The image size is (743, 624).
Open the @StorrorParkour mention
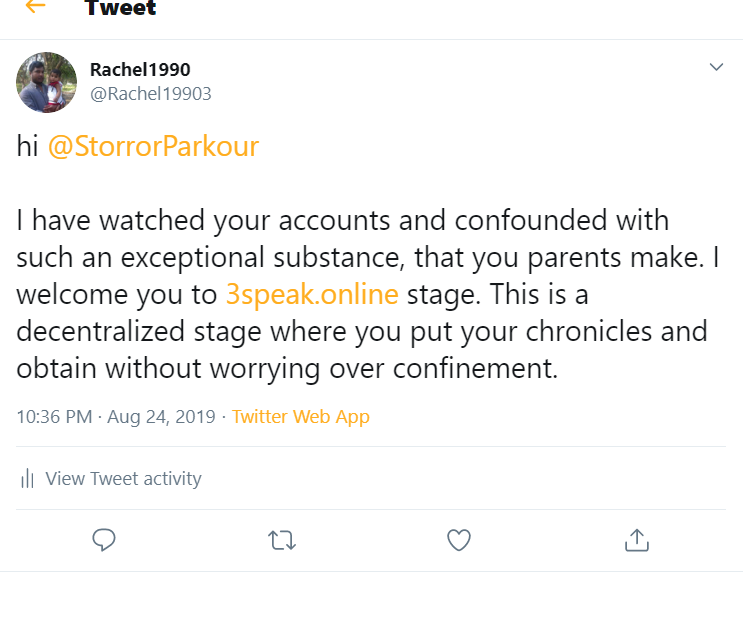(x=153, y=147)
